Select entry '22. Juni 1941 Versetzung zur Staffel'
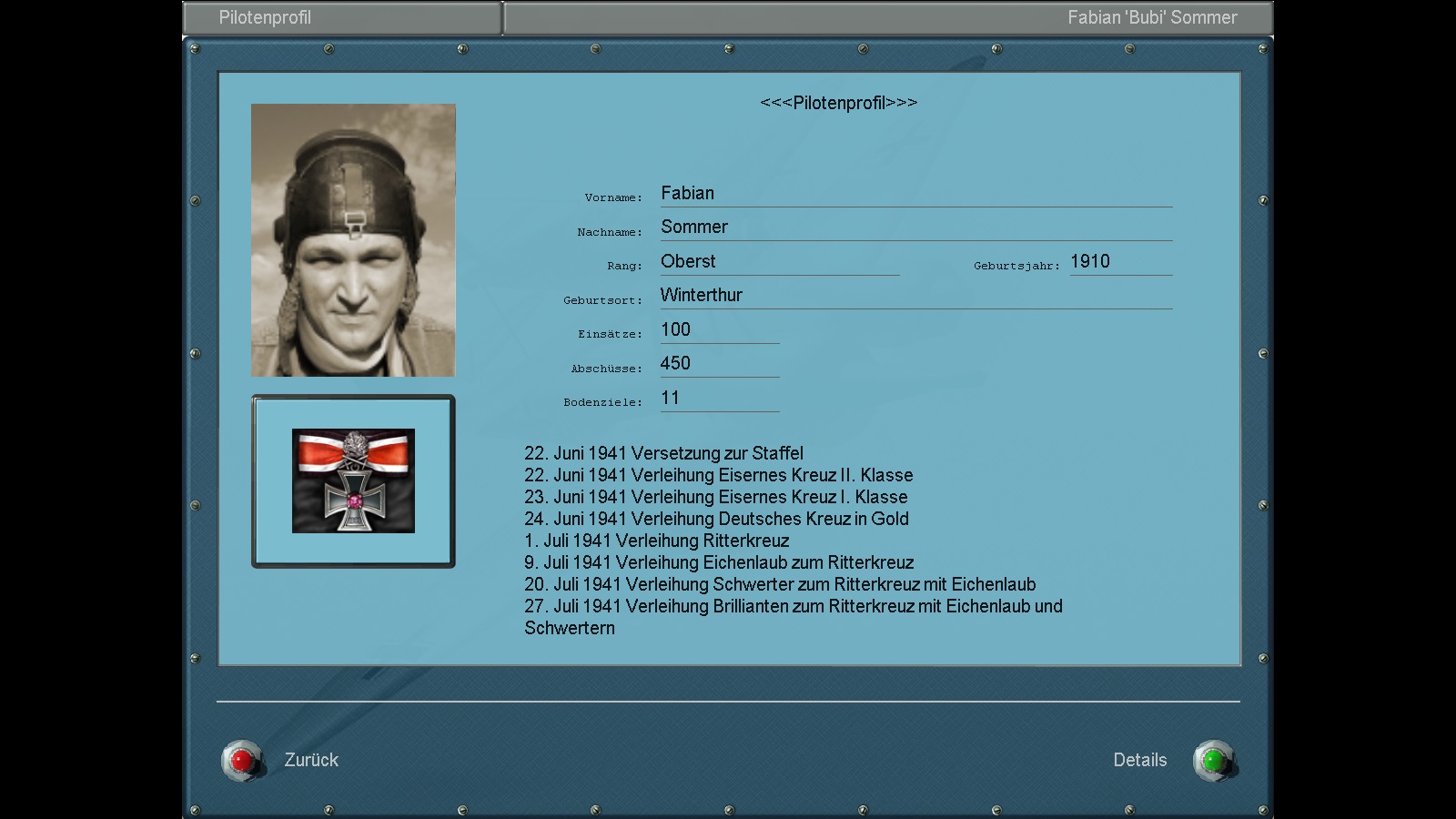This screenshot has width=1456, height=819. tap(663, 453)
